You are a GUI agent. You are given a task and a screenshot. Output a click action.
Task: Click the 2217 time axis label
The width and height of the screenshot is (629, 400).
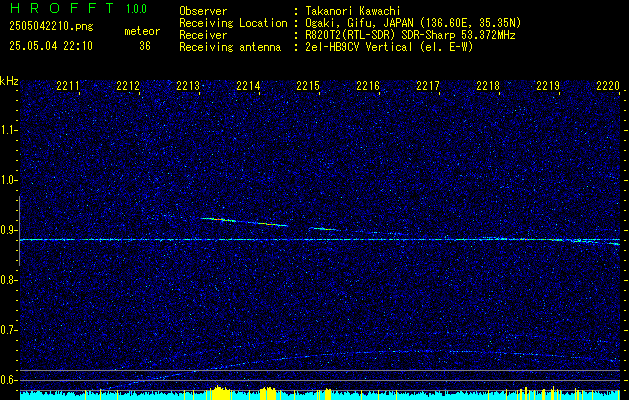click(428, 86)
